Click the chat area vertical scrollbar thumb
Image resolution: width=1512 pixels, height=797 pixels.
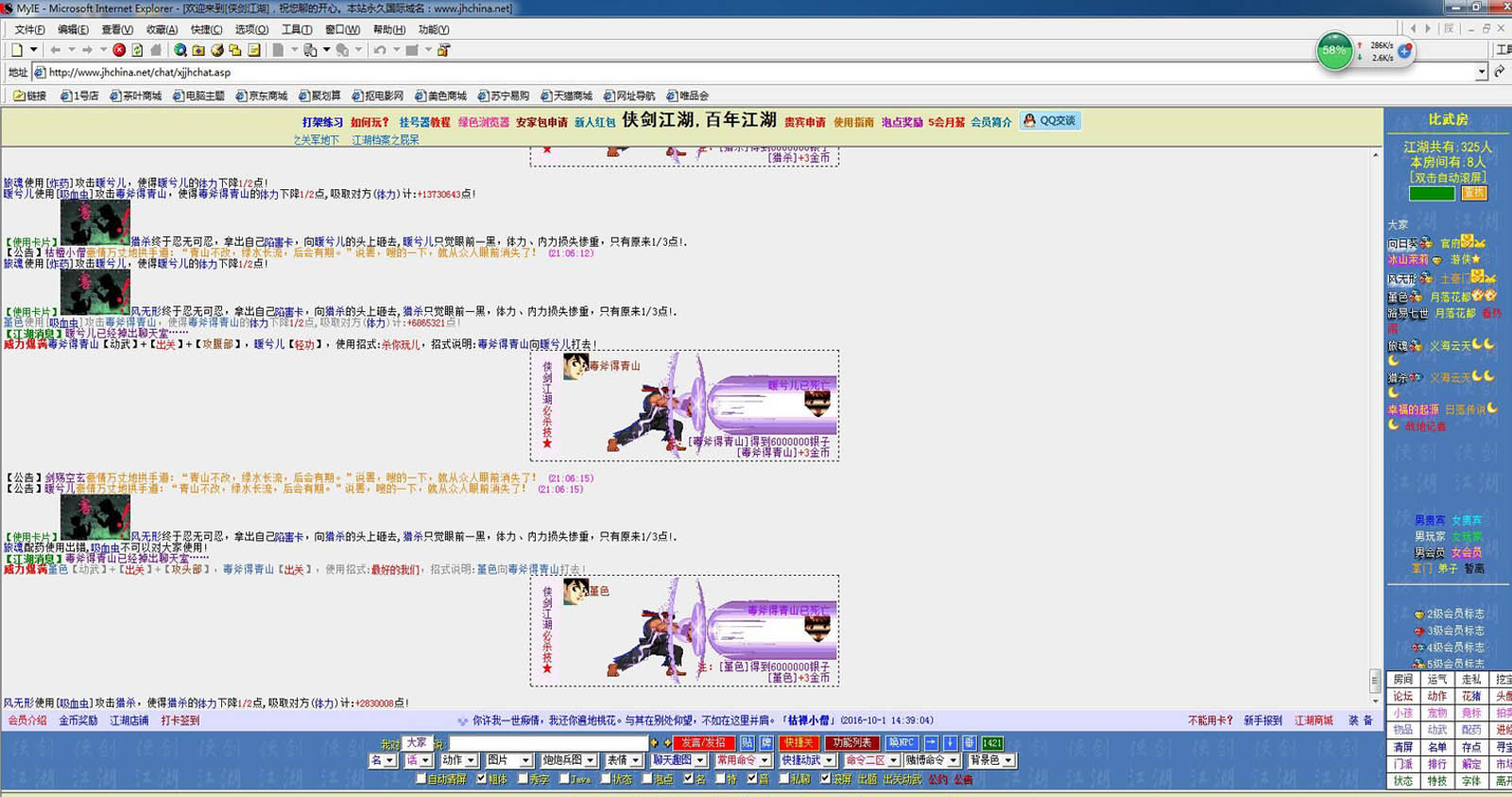click(x=1375, y=681)
